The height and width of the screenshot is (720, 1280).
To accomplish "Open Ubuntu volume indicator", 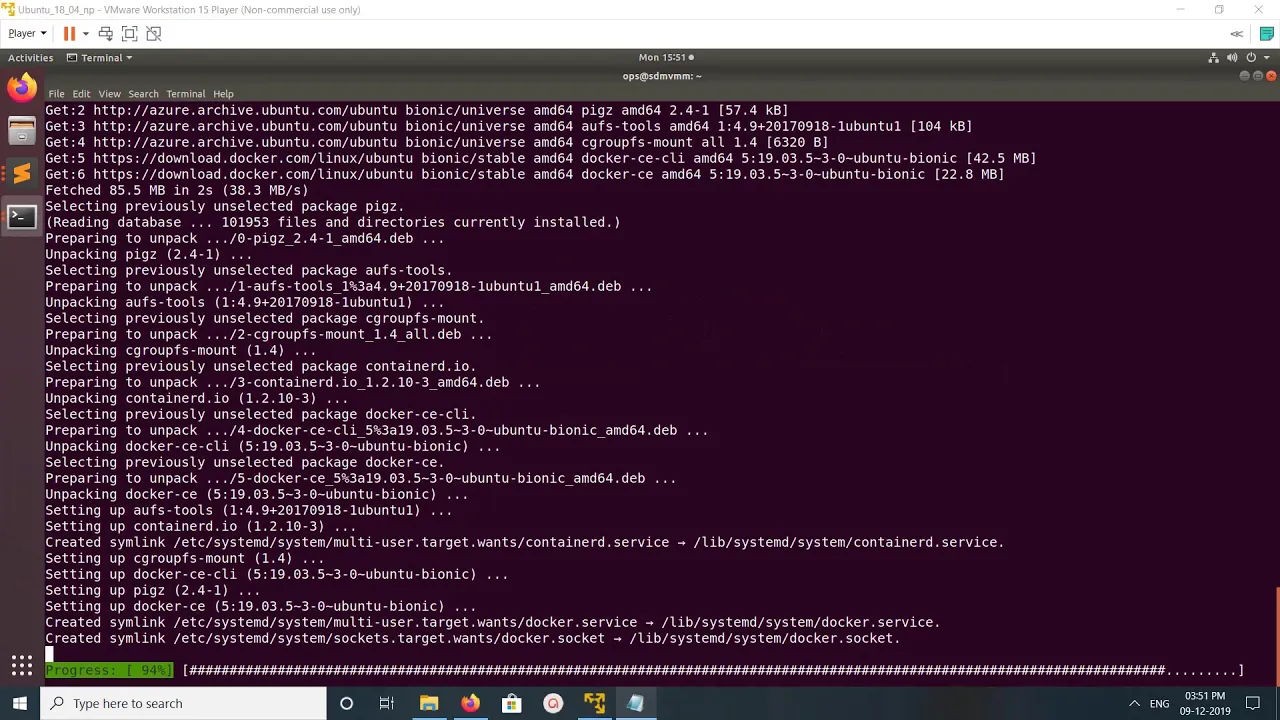I will click(1232, 58).
